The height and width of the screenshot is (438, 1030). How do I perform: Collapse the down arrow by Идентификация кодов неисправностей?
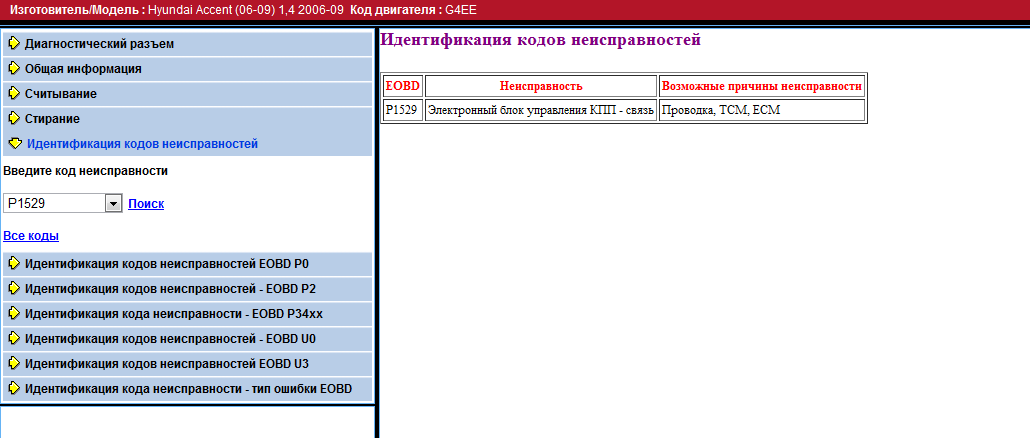(15, 144)
